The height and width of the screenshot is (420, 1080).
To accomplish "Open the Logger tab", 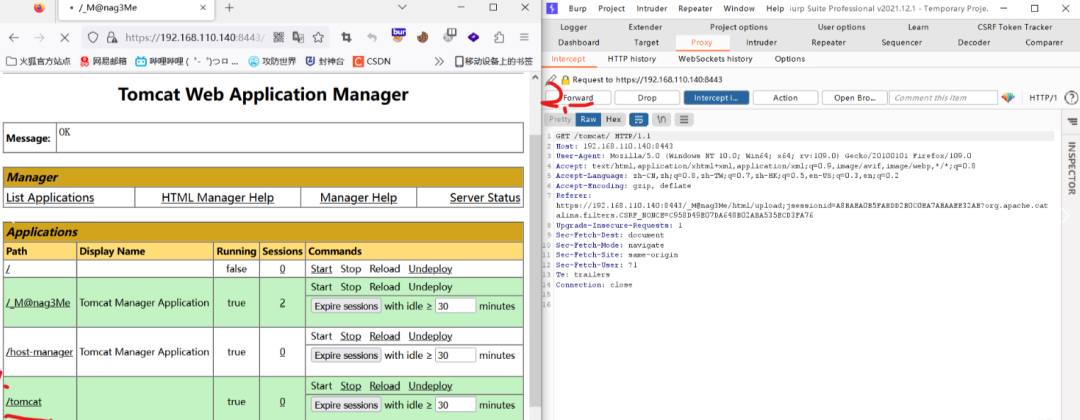I will point(573,27).
